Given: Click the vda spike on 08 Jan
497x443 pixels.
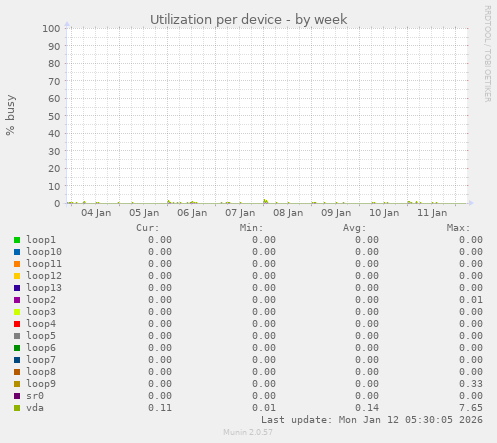Looking at the screenshot, I should tap(265, 201).
